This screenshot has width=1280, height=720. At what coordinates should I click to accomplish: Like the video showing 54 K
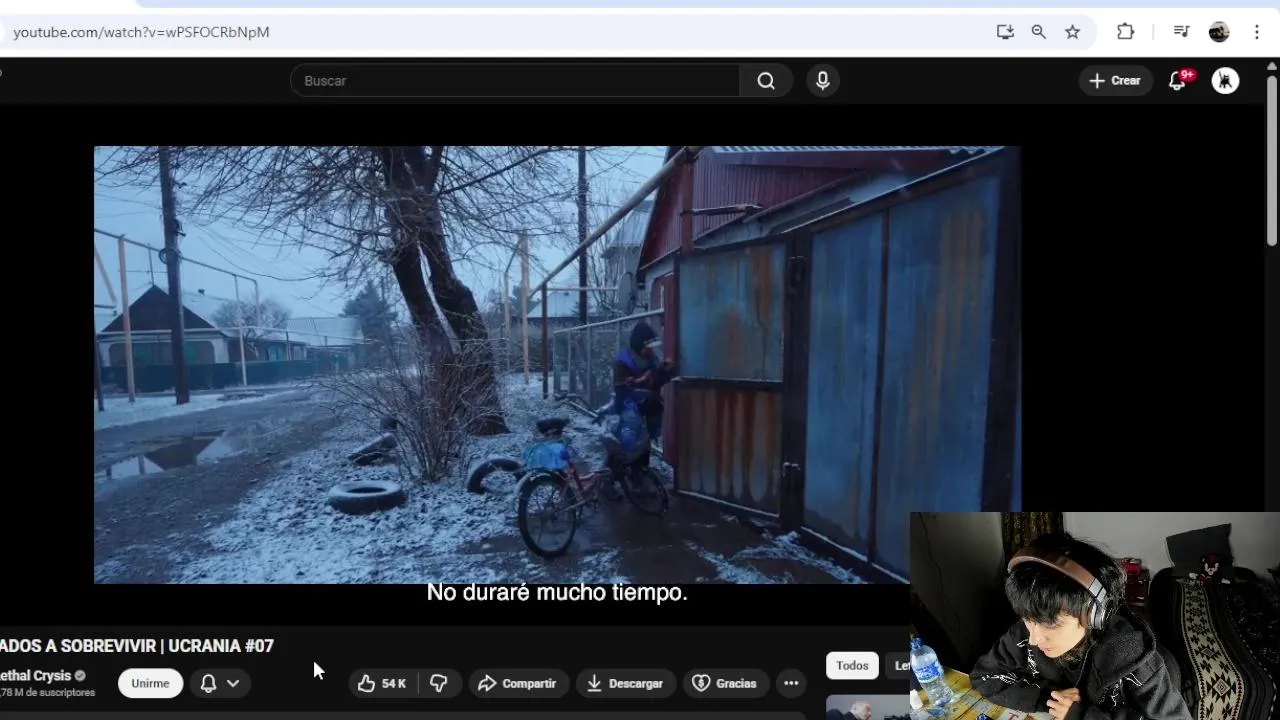point(383,683)
